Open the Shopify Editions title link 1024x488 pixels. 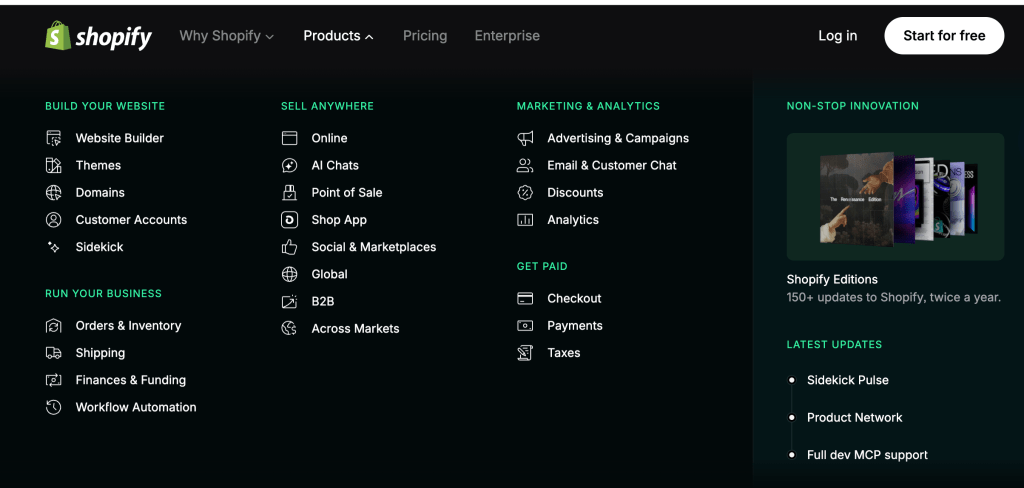[x=832, y=280]
